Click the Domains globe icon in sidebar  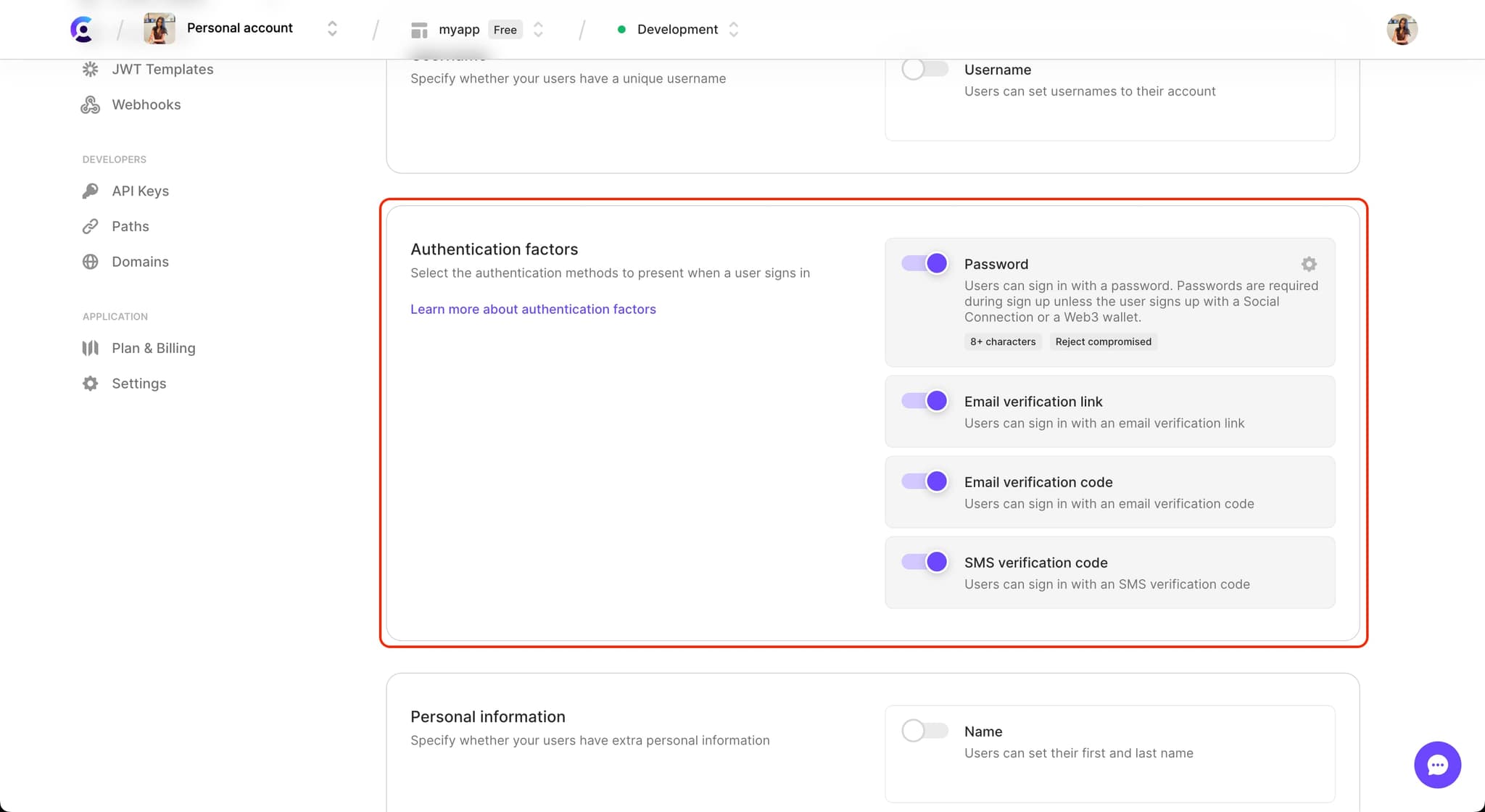[91, 261]
